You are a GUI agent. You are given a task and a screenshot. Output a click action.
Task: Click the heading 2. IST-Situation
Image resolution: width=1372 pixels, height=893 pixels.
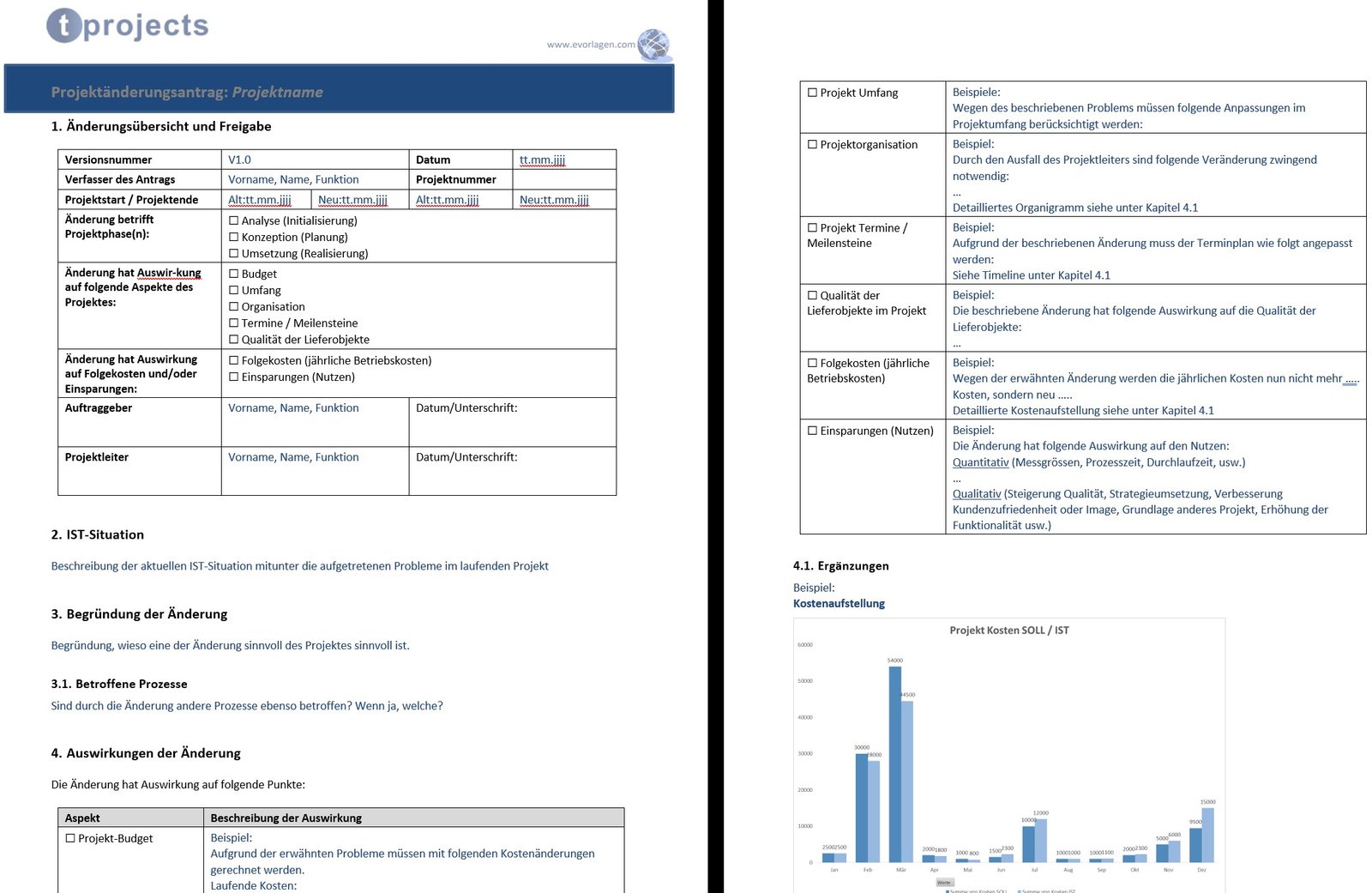click(98, 534)
